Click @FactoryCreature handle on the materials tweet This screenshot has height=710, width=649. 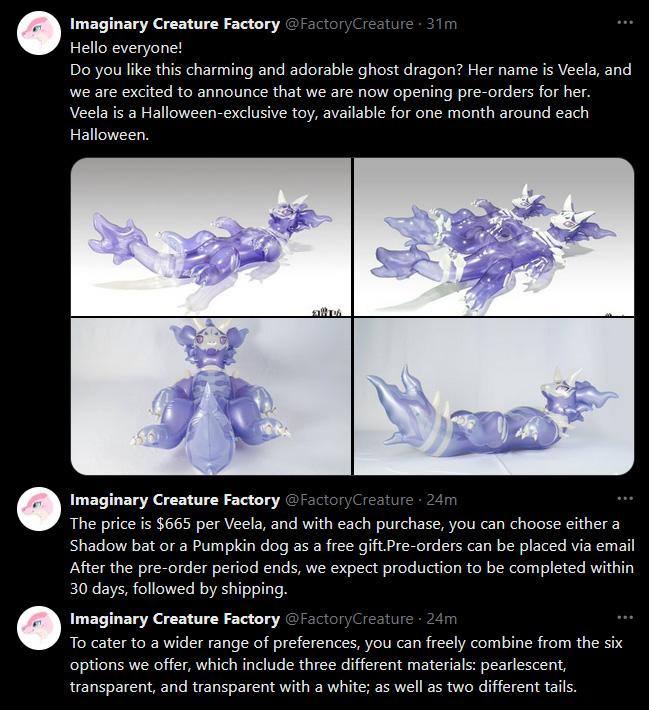[x=349, y=619]
